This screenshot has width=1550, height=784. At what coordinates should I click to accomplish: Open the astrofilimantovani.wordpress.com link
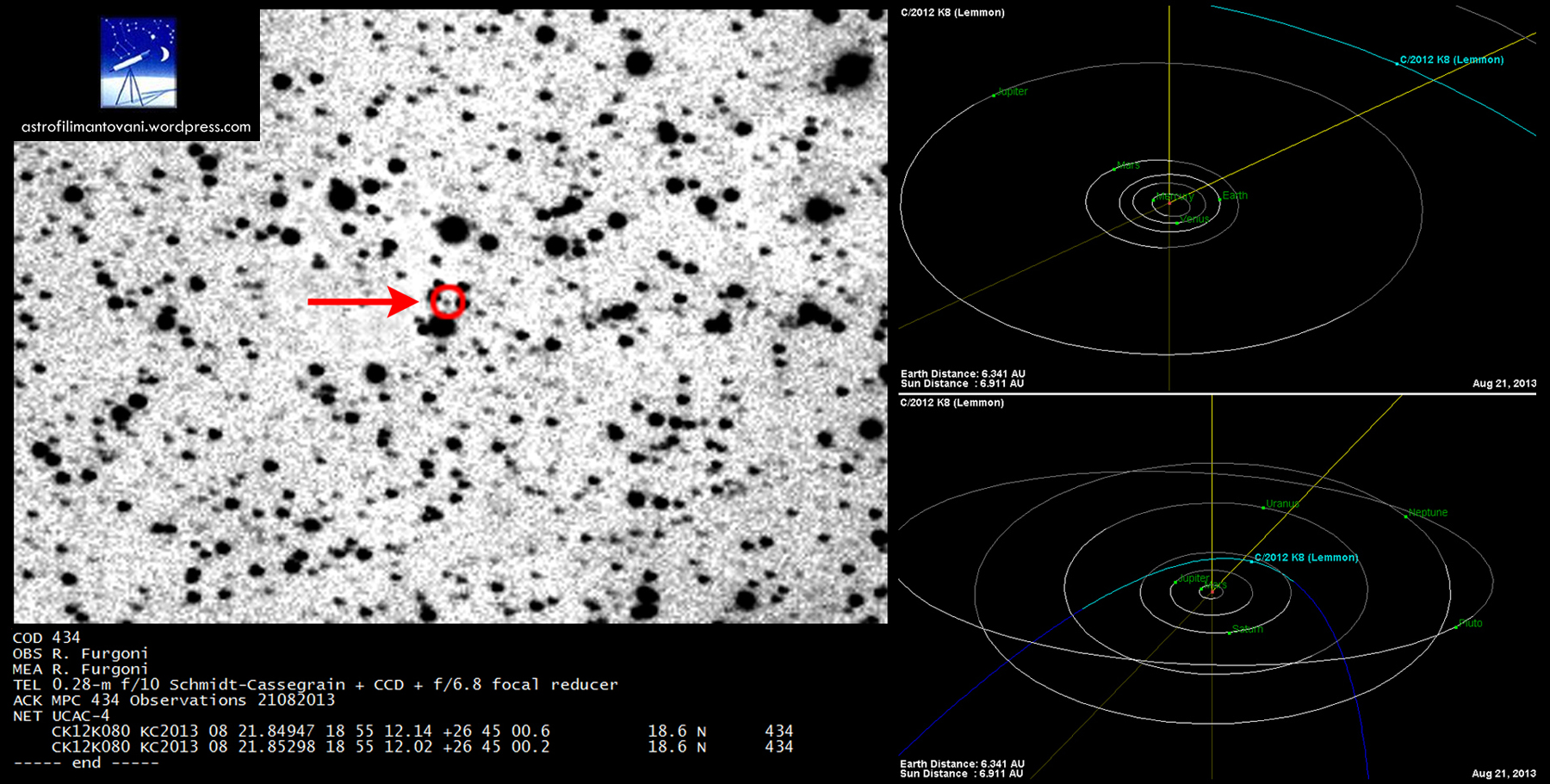coord(136,127)
